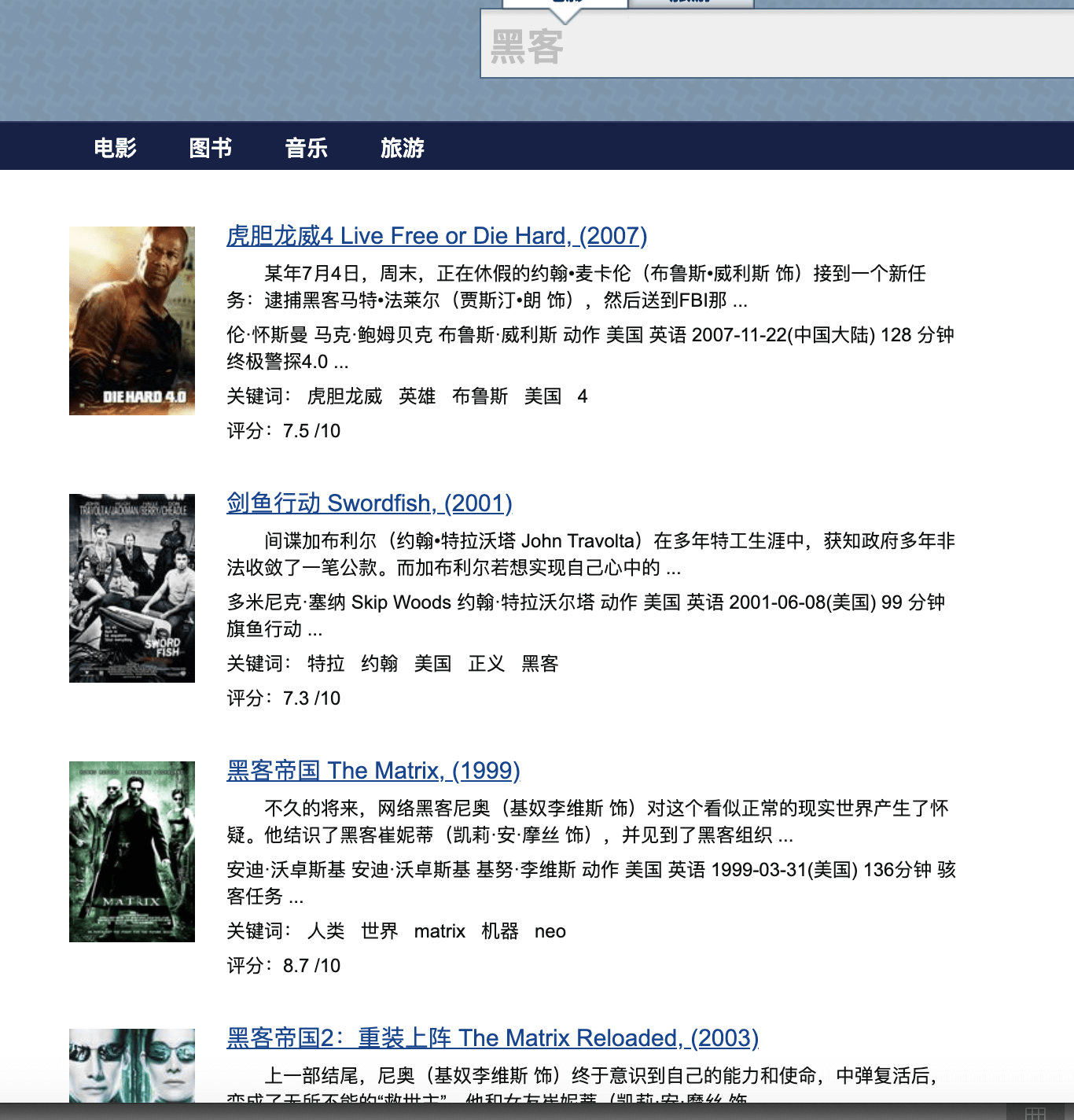Click the green Matrix movie poster
Viewport: 1074px width, 1120px height.
[x=132, y=852]
